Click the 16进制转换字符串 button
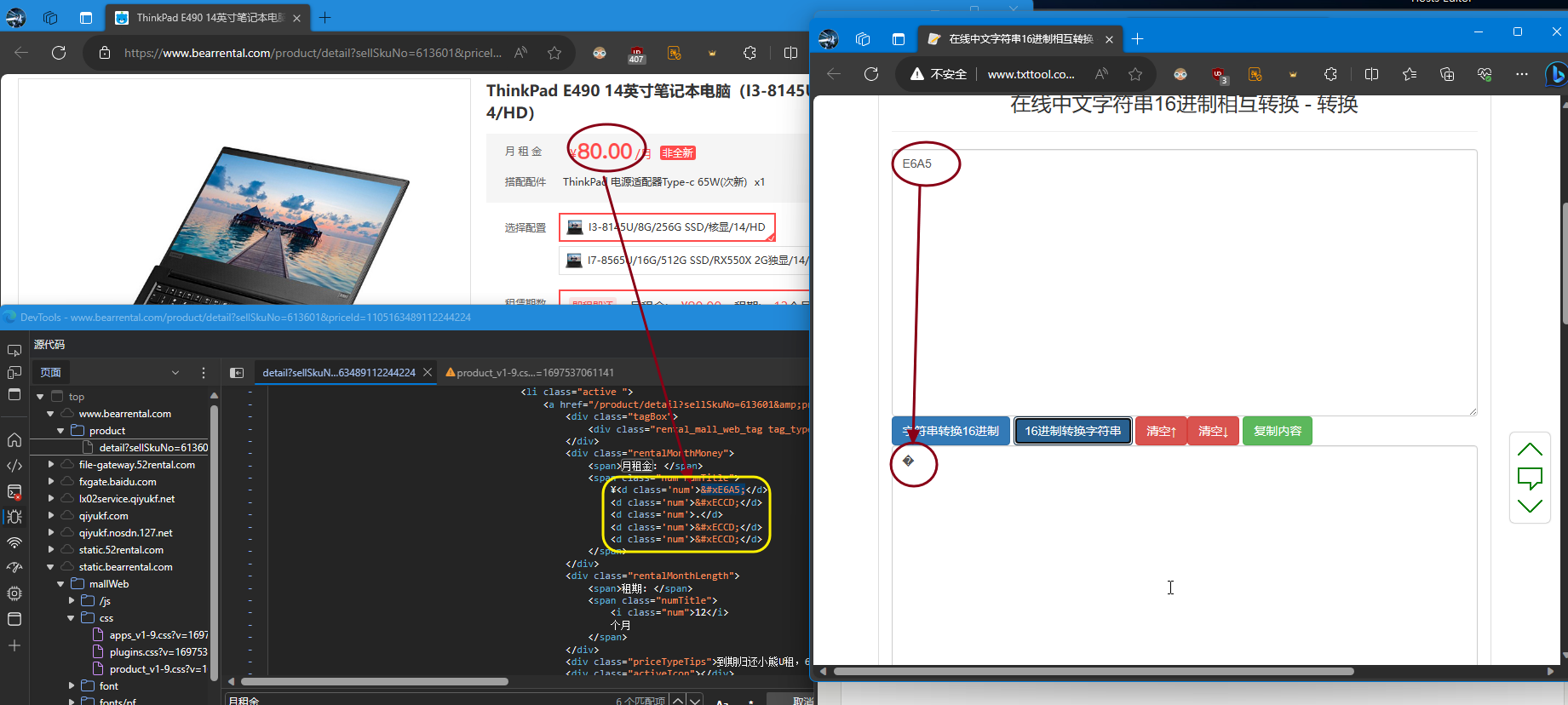The image size is (1568, 705). (x=1072, y=431)
